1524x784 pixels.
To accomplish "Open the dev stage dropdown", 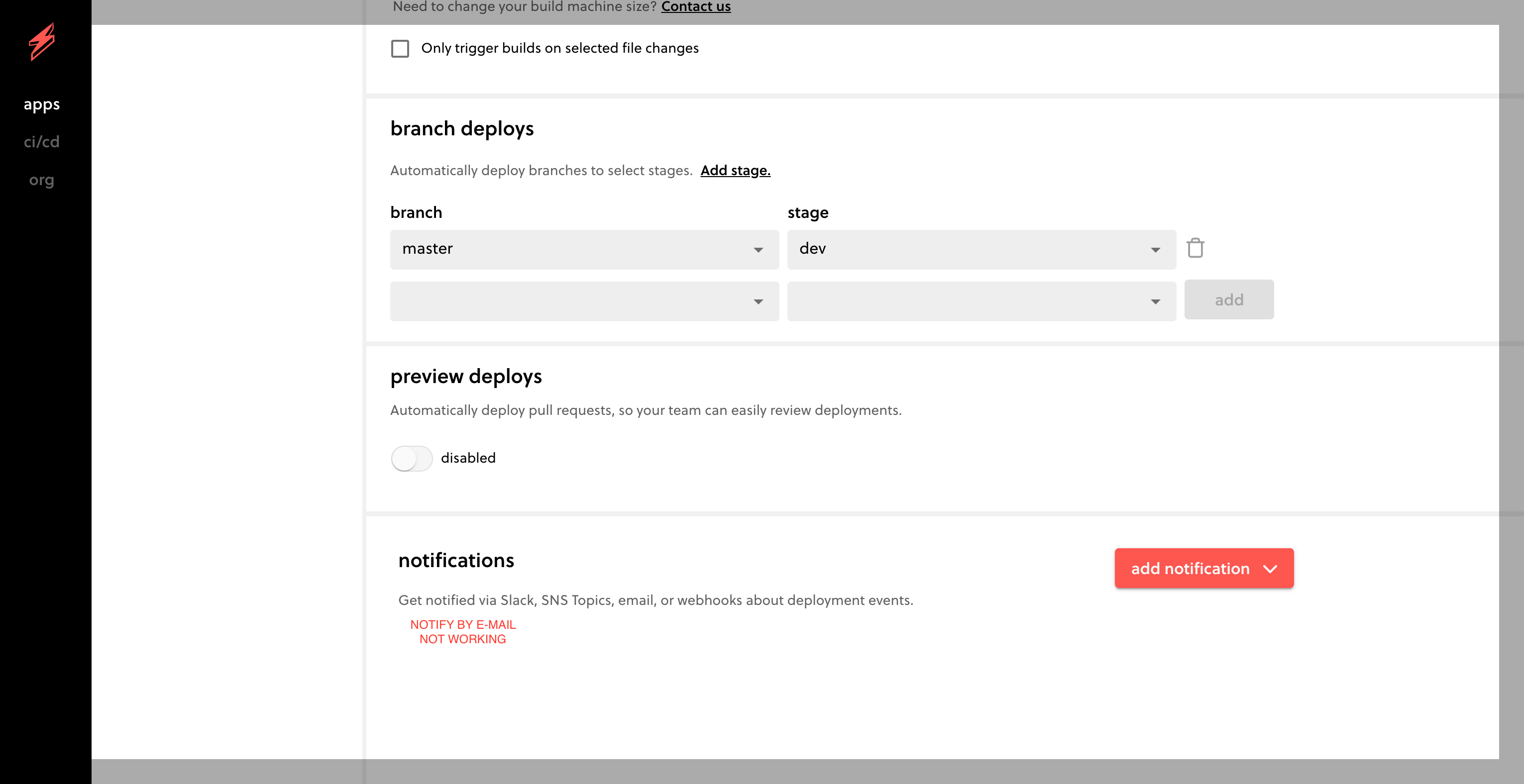I will point(981,249).
